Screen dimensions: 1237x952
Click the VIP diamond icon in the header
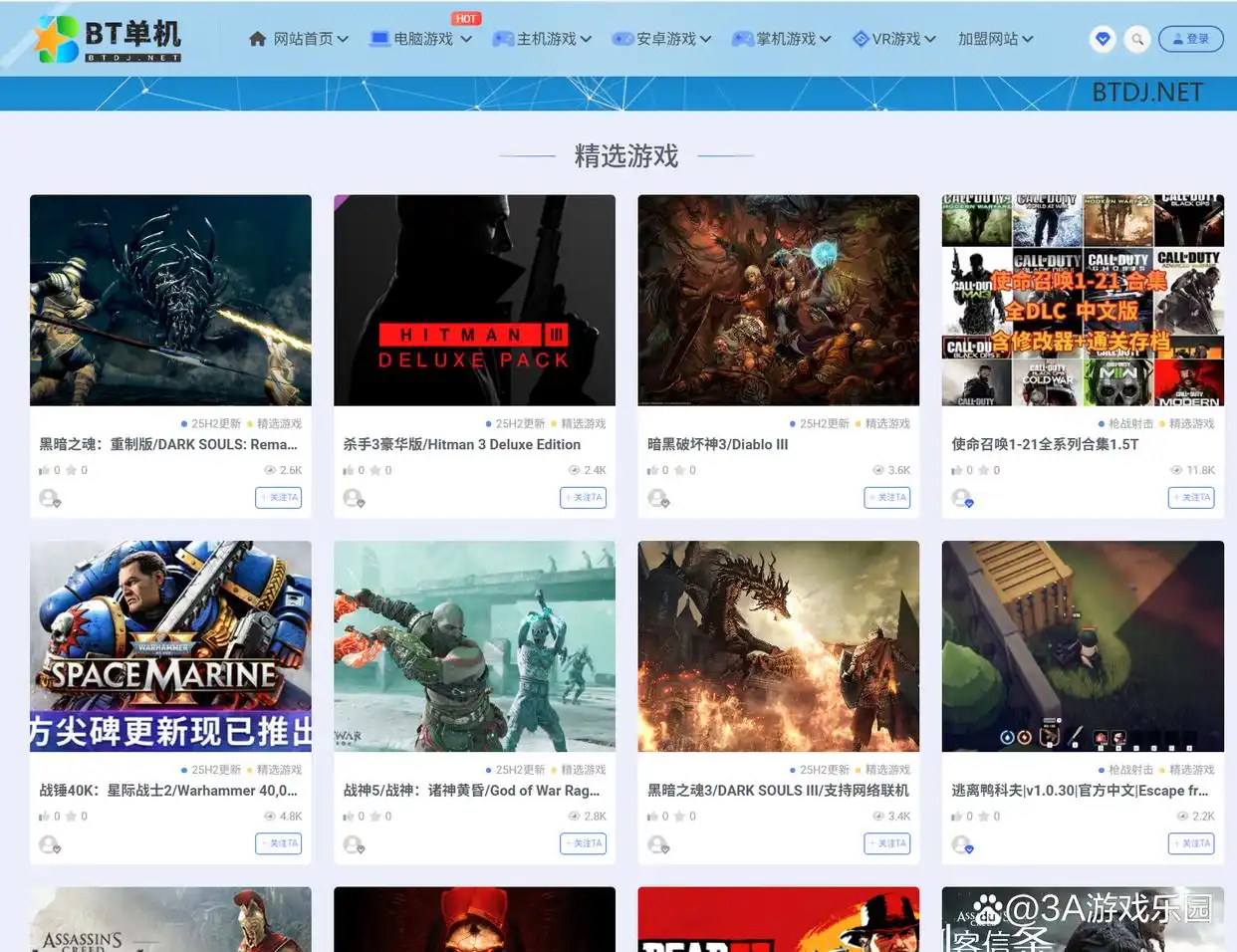(1102, 39)
